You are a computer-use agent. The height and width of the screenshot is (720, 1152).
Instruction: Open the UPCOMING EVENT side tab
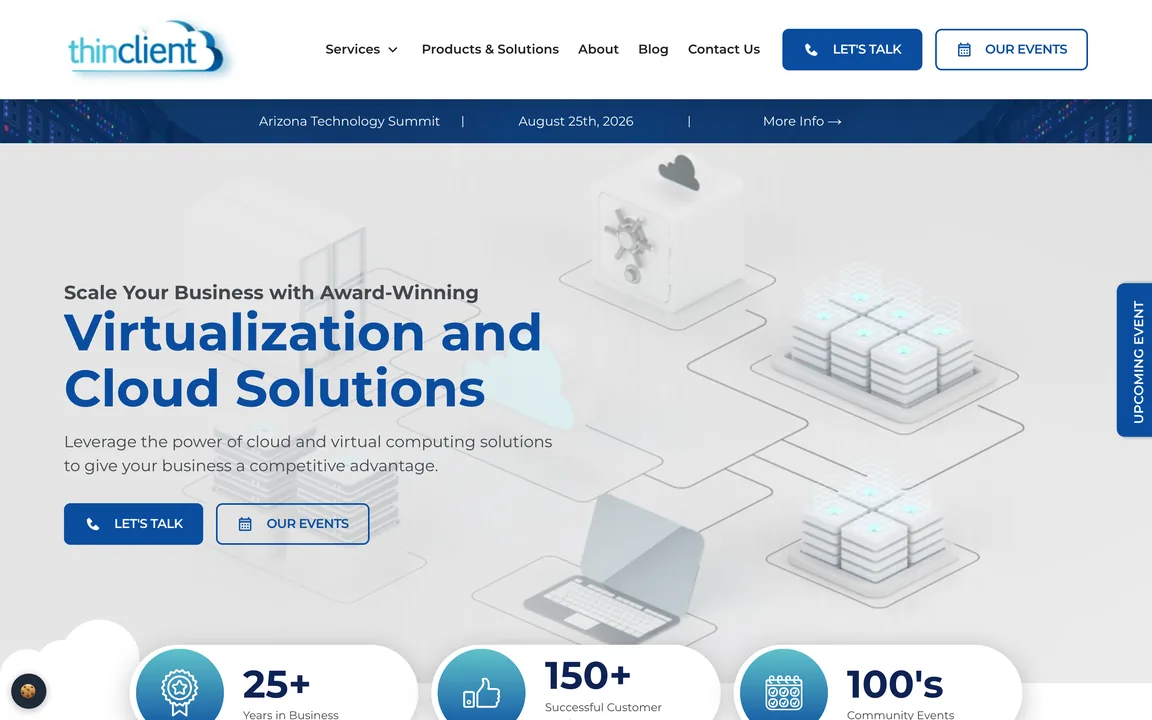coord(1135,360)
